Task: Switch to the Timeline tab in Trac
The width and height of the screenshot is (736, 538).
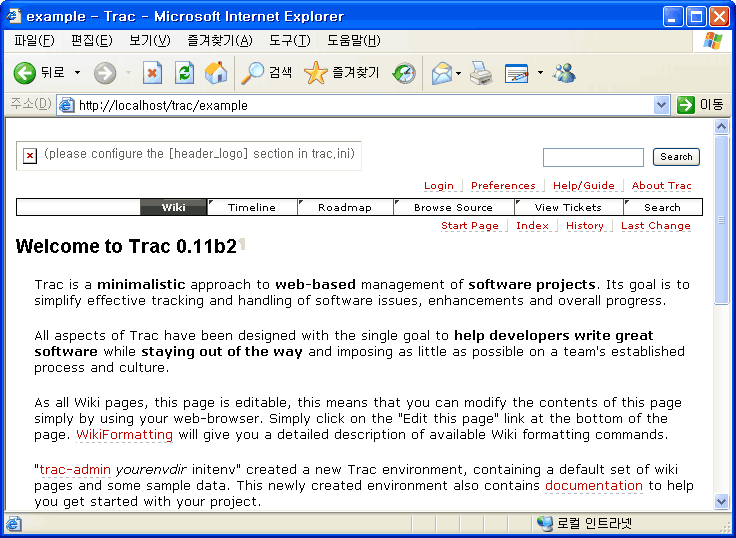Action: [x=252, y=207]
